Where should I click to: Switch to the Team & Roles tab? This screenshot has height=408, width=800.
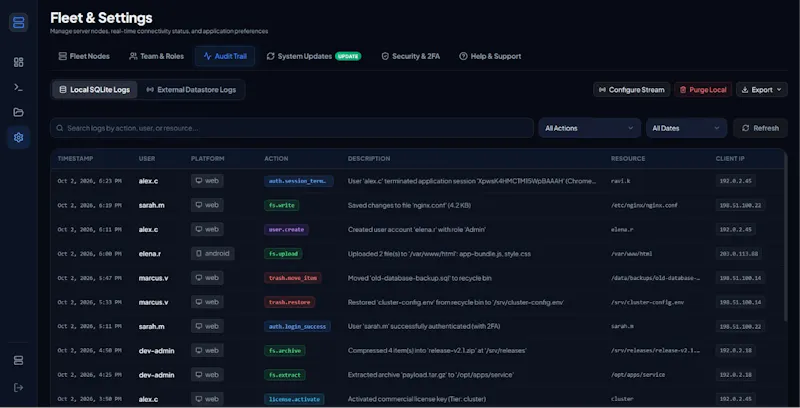coord(156,56)
